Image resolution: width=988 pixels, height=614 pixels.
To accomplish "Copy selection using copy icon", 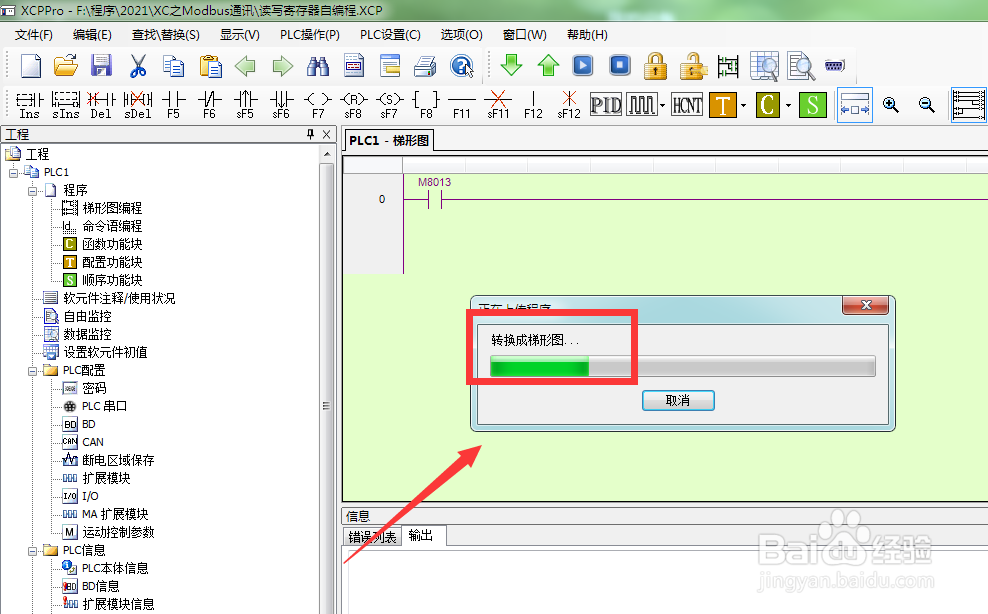I will [173, 66].
